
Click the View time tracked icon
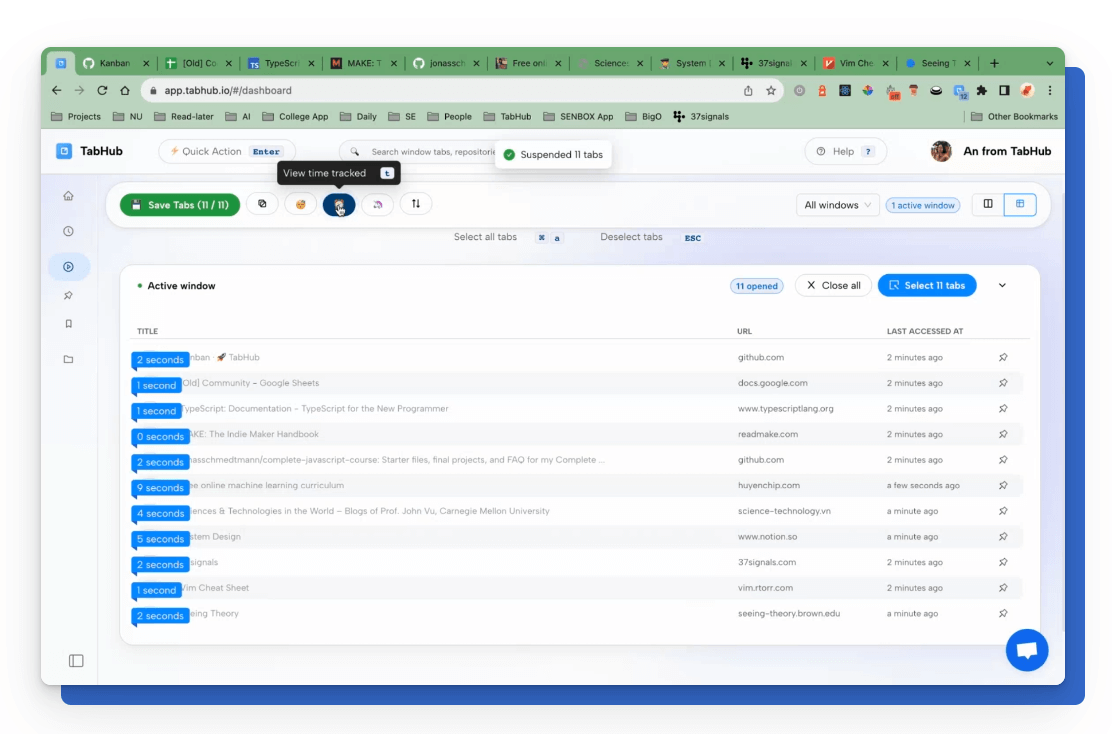click(x=339, y=205)
